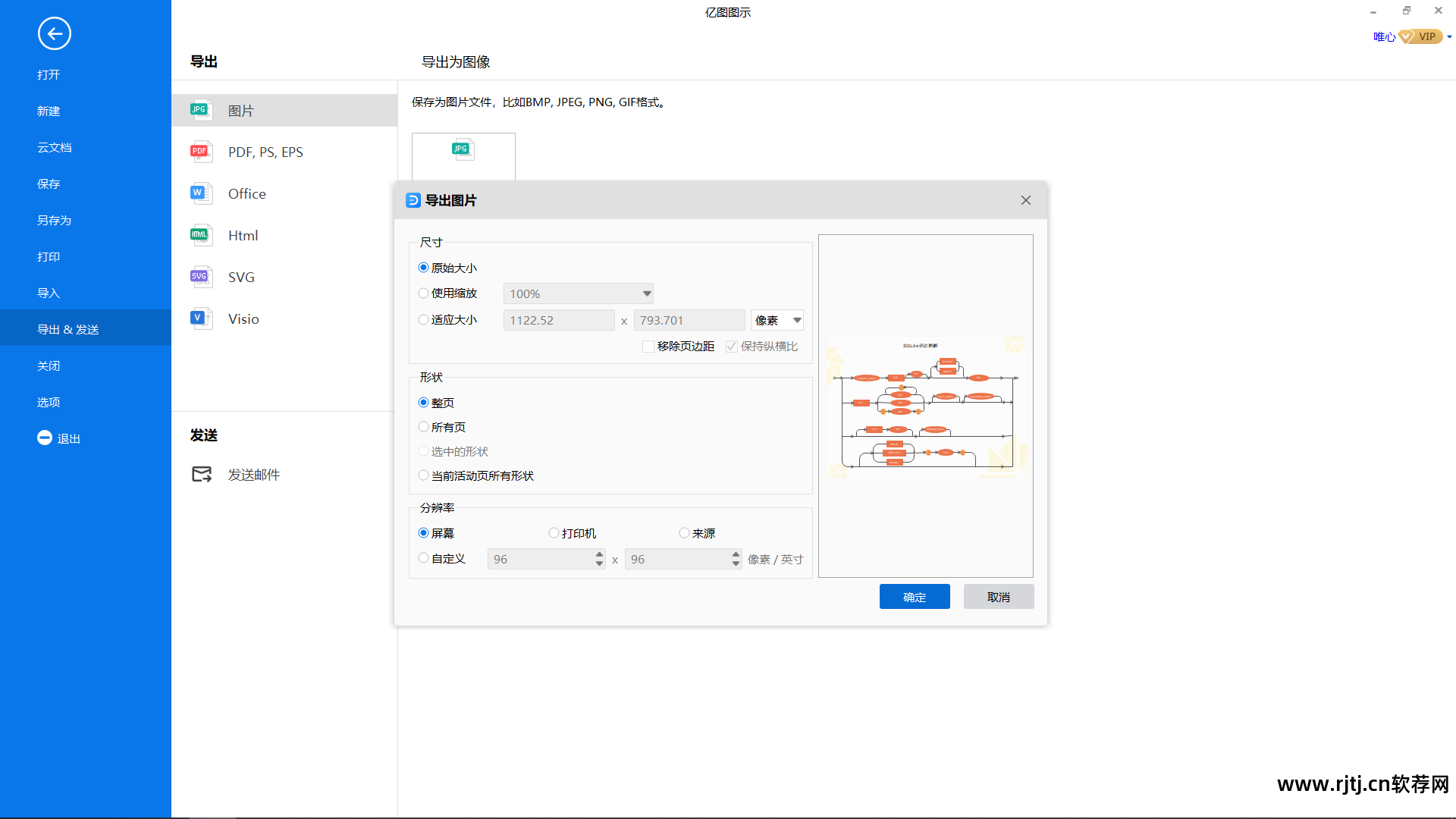Image resolution: width=1456 pixels, height=819 pixels.
Task: Click the send email icon
Action: coord(200,475)
